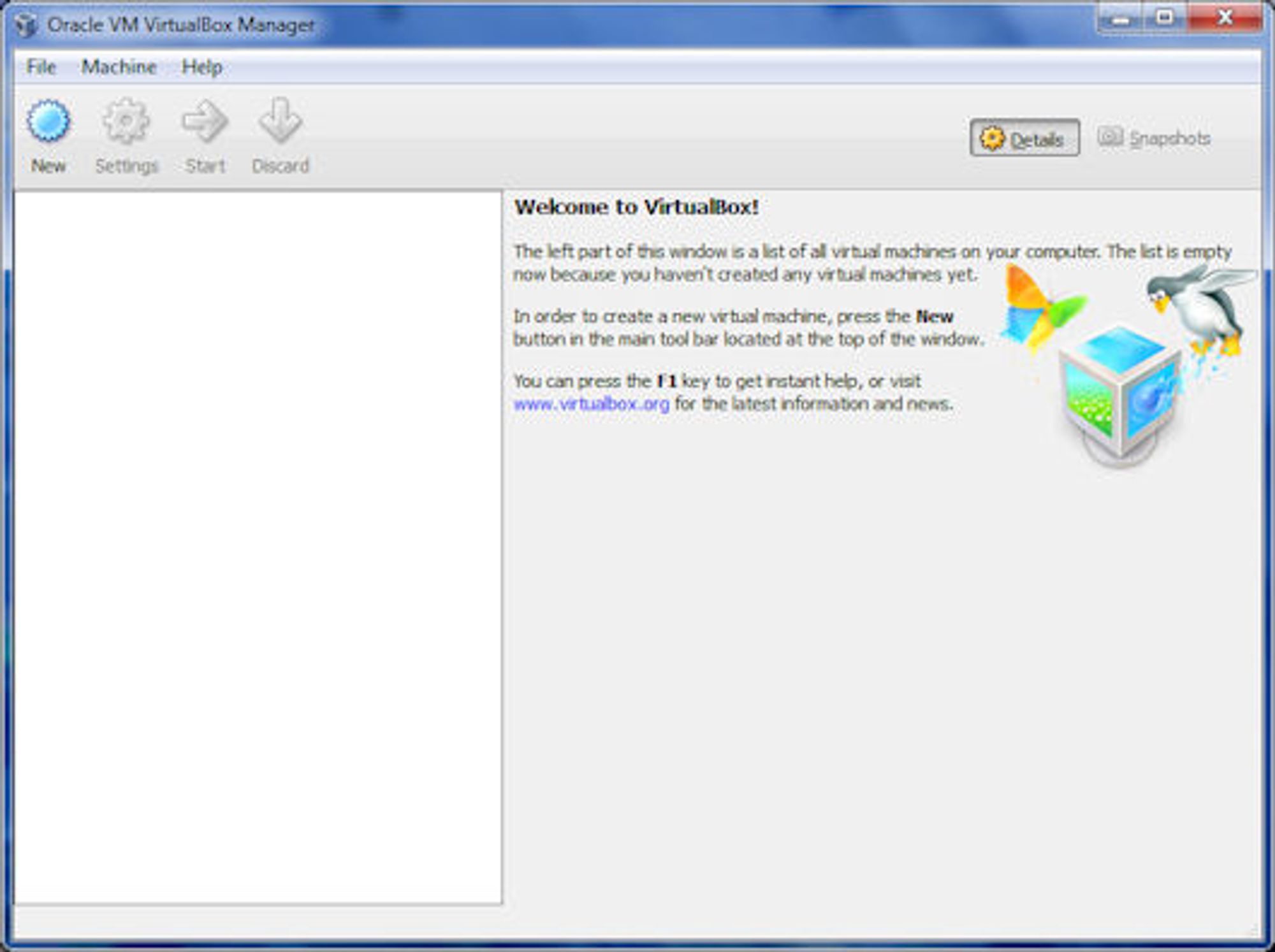Screen dimensions: 1275x952
Task: Select the Details view button
Action: (1024, 138)
